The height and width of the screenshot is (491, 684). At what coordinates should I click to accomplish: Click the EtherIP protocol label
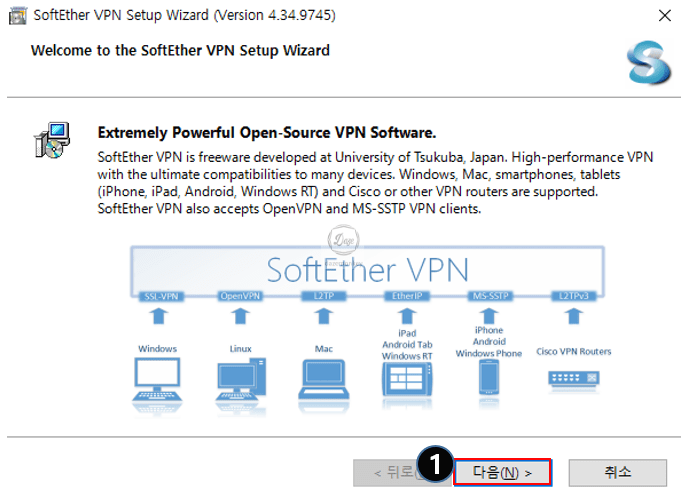[407, 296]
